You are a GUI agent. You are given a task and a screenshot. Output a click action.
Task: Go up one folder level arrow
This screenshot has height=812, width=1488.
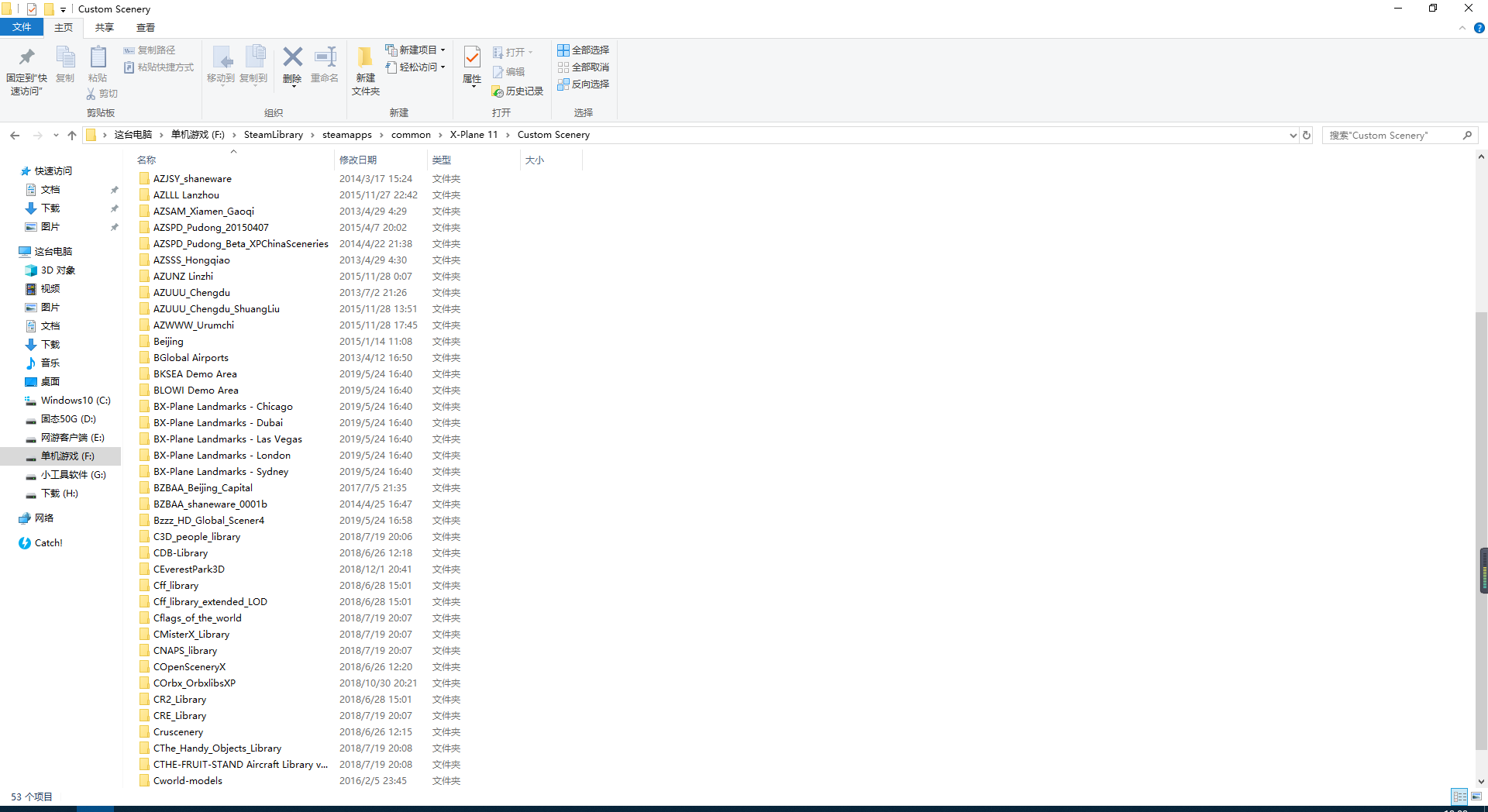pos(72,136)
